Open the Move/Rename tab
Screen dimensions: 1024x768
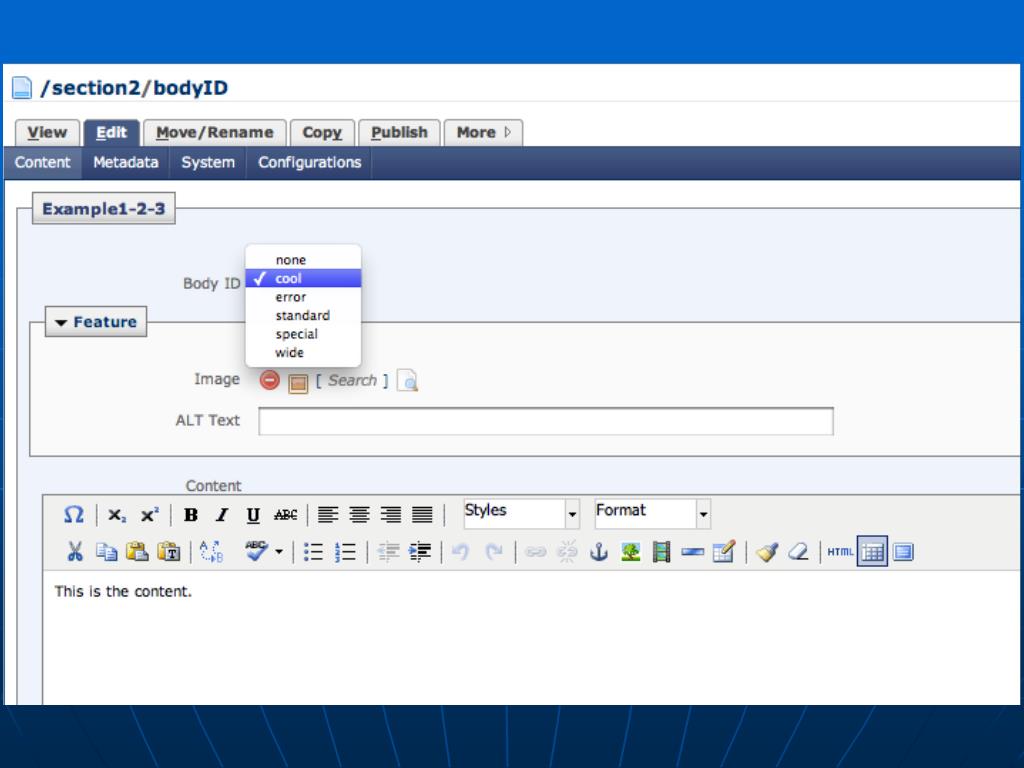[215, 133]
